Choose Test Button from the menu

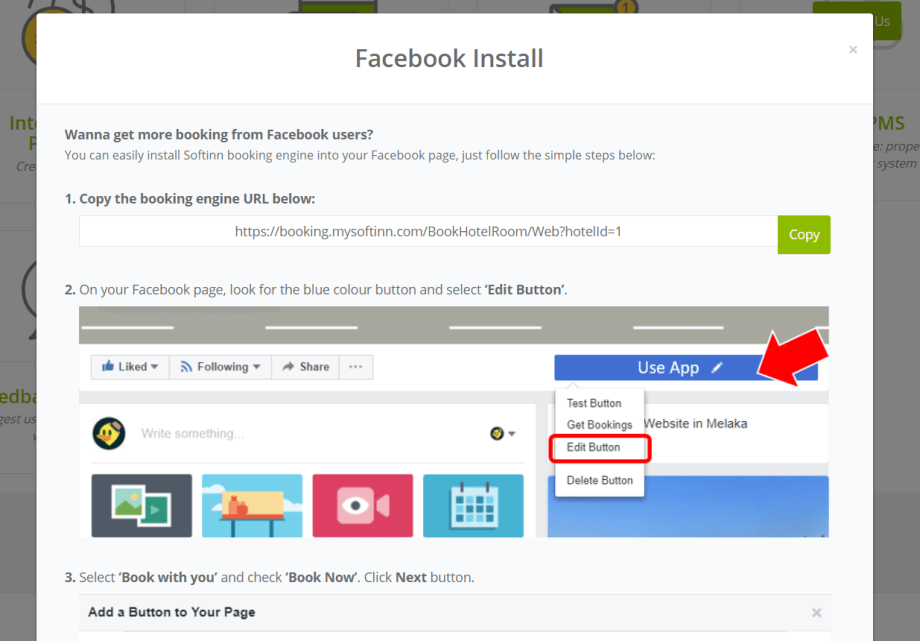pyautogui.click(x=594, y=403)
